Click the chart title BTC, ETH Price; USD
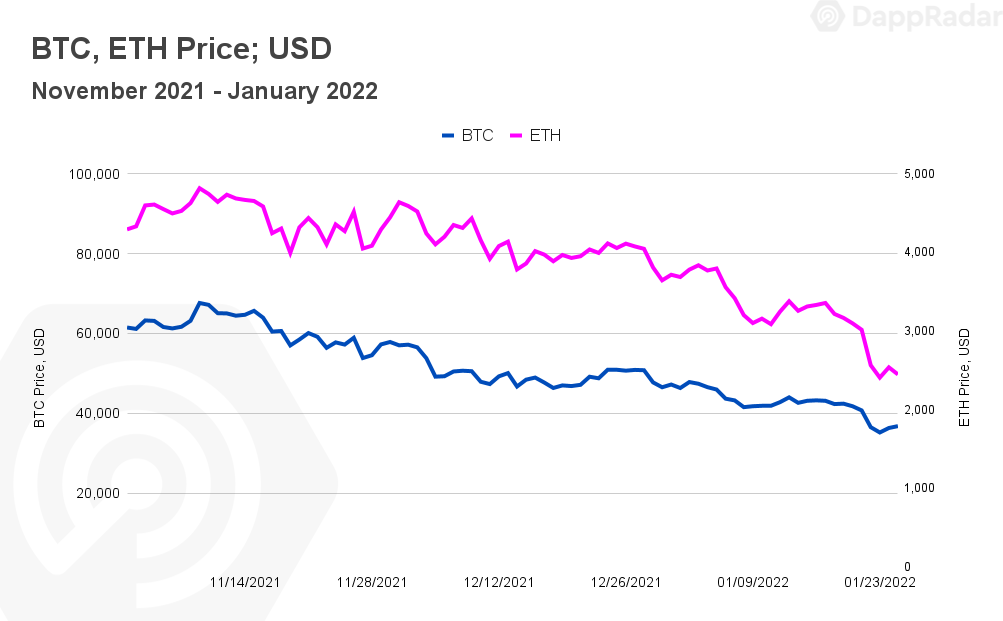The width and height of the screenshot is (1003, 621). click(182, 49)
